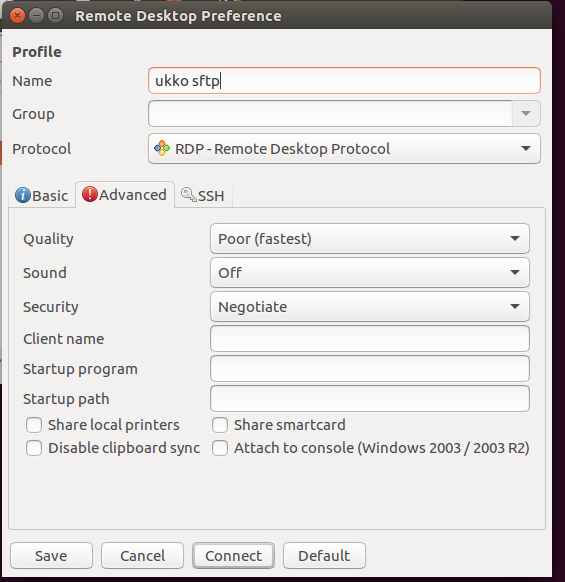Expand the Sound dropdown set to Off
The width and height of the screenshot is (565, 582).
point(370,273)
